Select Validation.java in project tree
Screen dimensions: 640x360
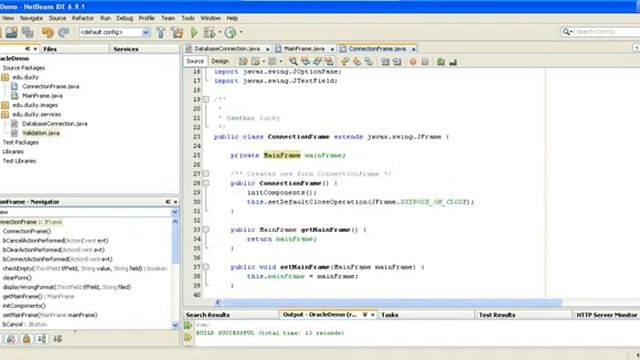pyautogui.click(x=41, y=133)
